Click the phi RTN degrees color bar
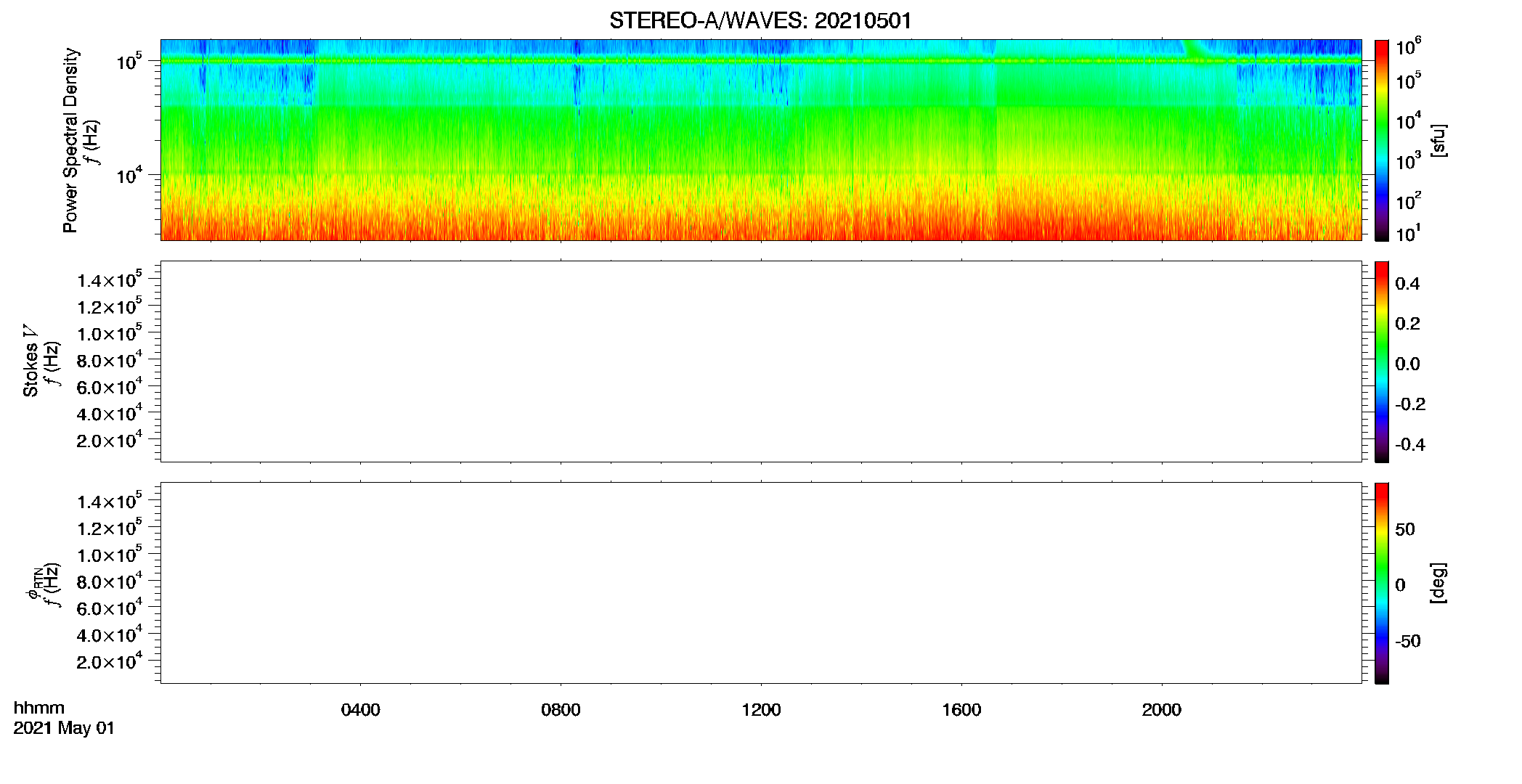Screen dimensions: 1522x784 pyautogui.click(x=1382, y=583)
